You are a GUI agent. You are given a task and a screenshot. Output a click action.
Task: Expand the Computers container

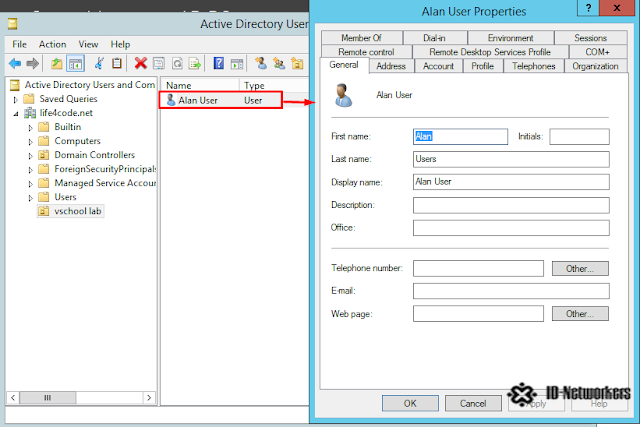pyautogui.click(x=30, y=142)
